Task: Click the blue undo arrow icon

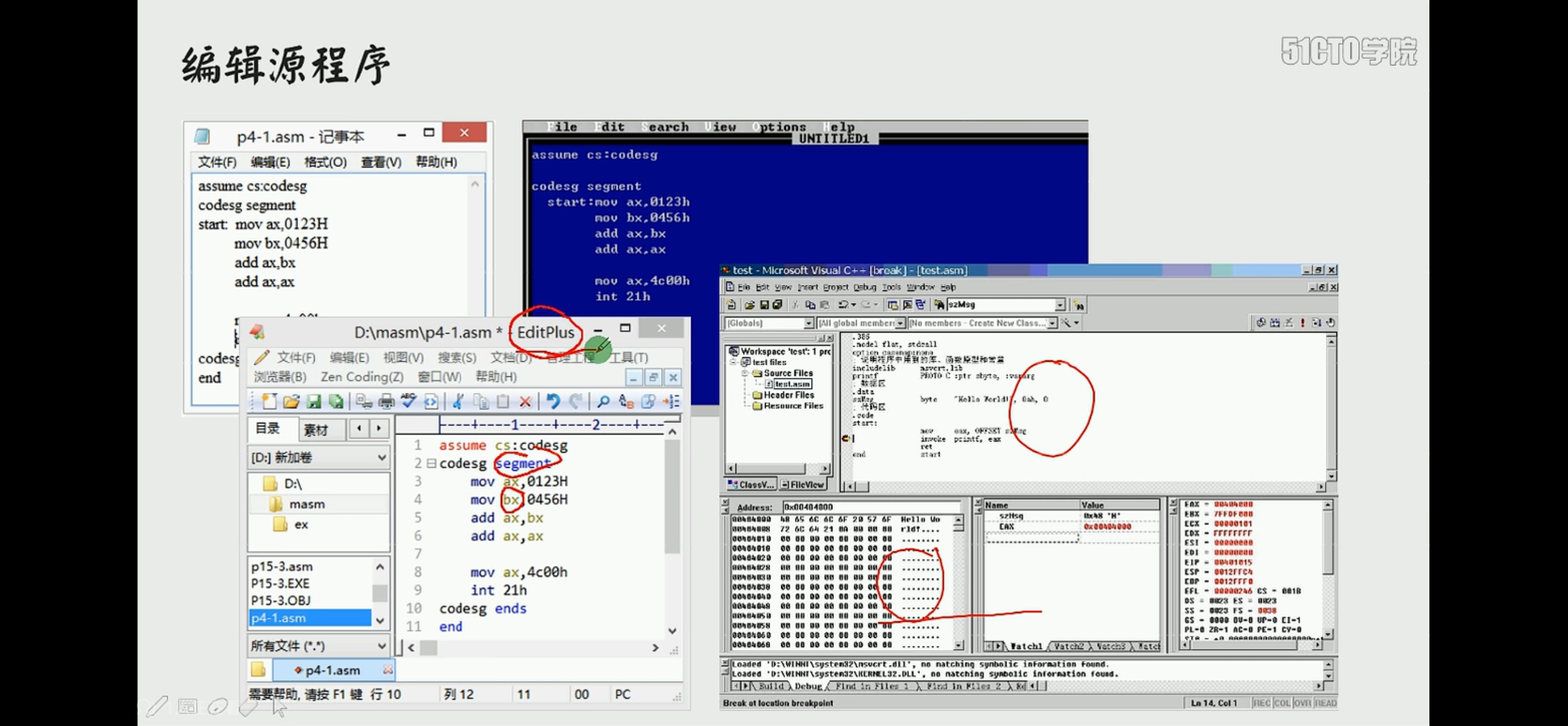Action: click(553, 401)
